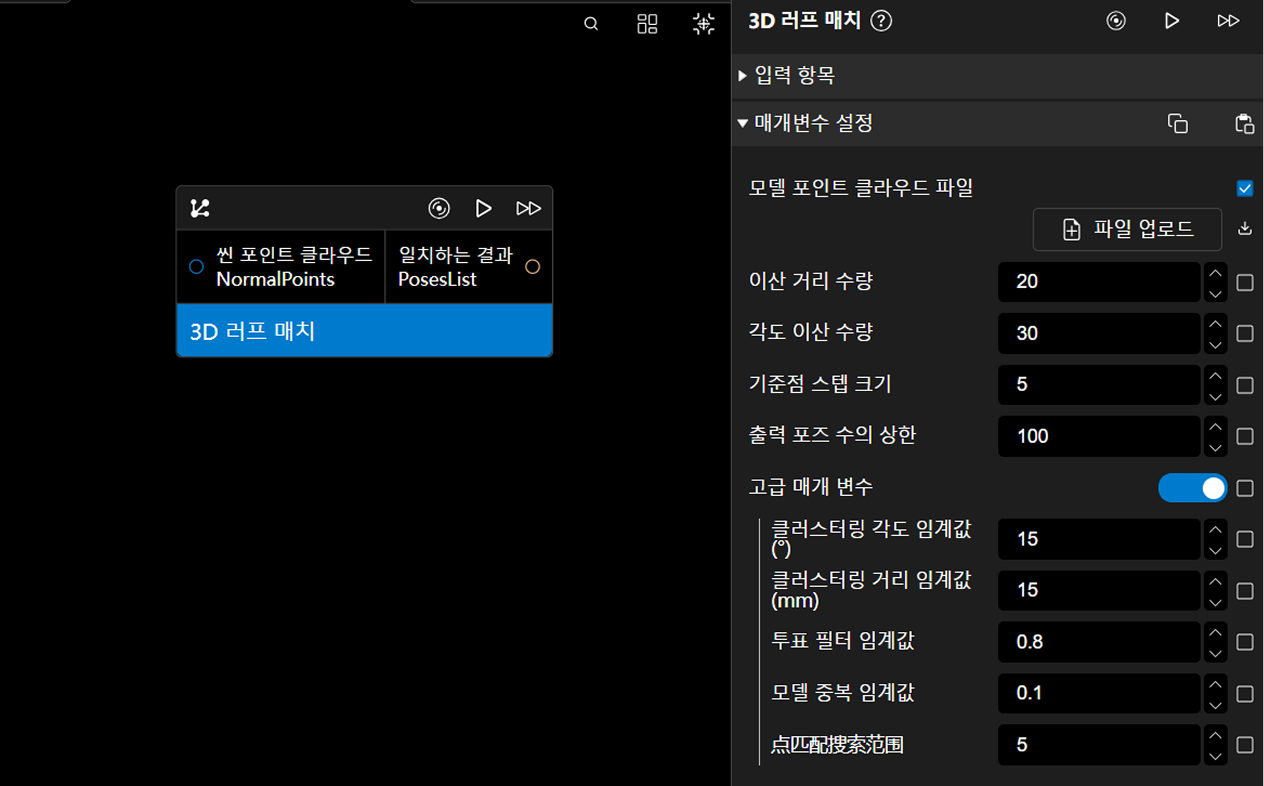Image resolution: width=1264 pixels, height=786 pixels.
Task: Open help for 3D 러프 매치
Action: point(881,21)
